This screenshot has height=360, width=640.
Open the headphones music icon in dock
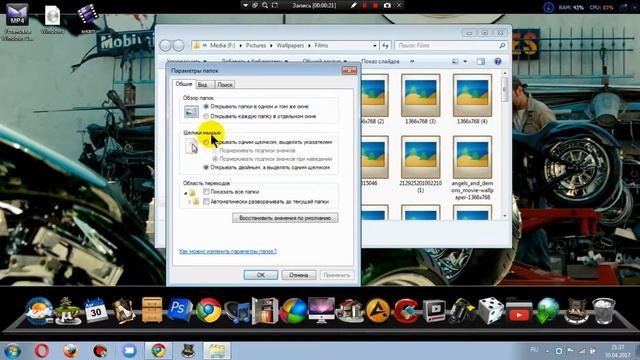tap(237, 312)
